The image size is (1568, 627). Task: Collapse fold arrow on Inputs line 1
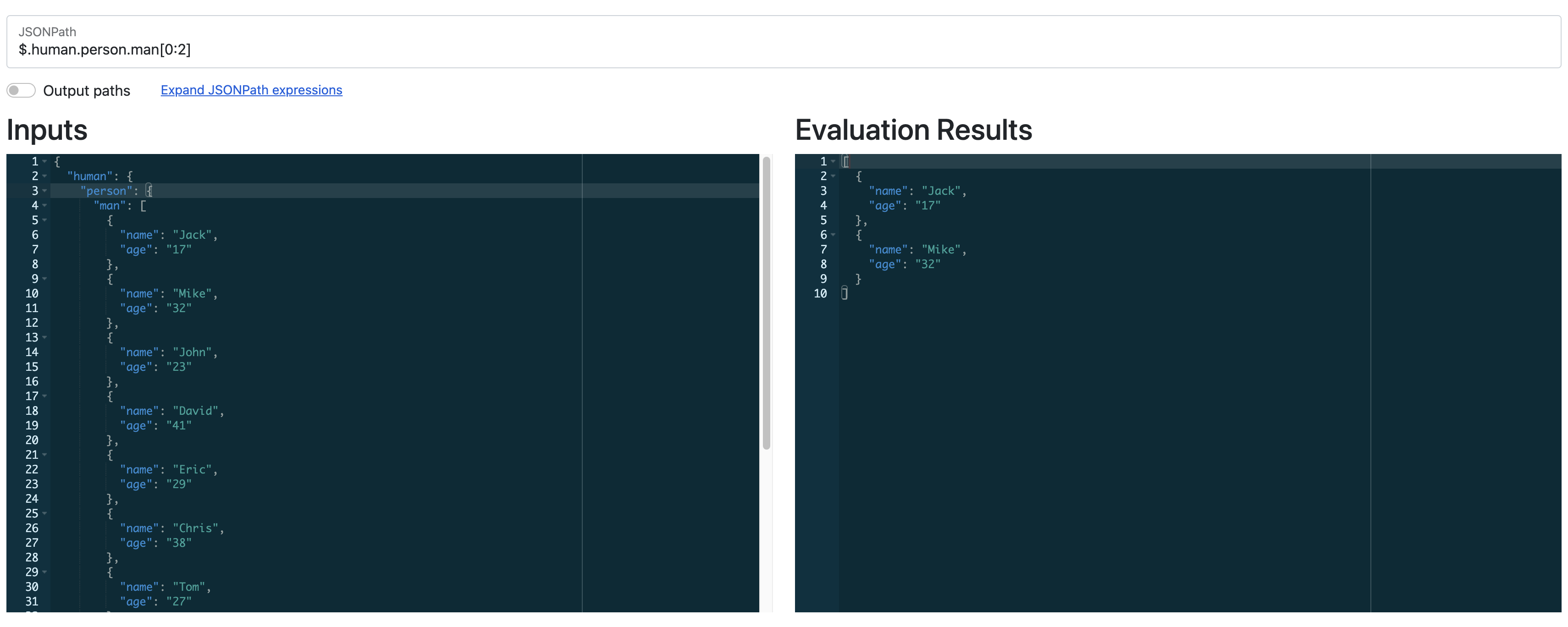[x=45, y=161]
